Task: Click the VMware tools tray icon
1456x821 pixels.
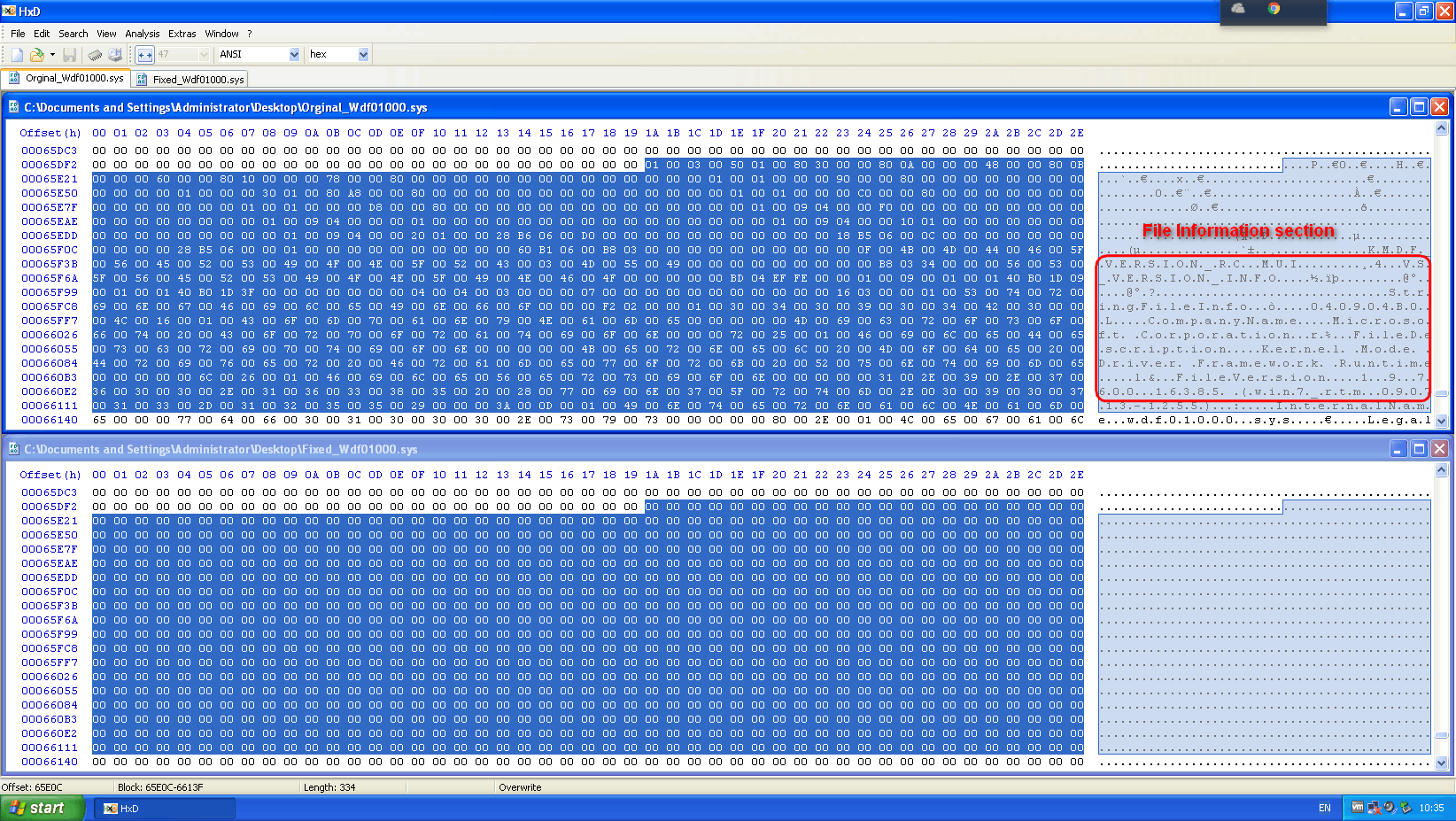Action: [x=1358, y=807]
